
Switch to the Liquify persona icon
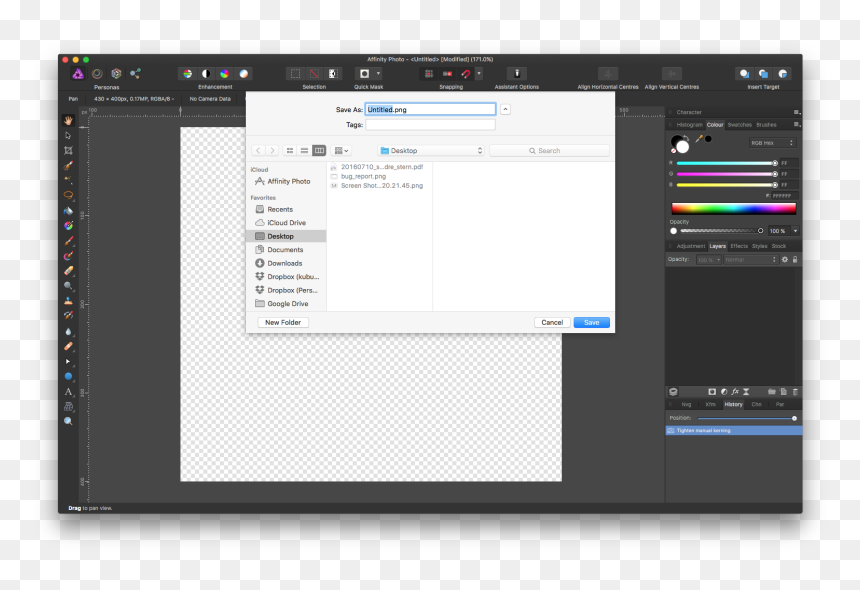(97, 73)
